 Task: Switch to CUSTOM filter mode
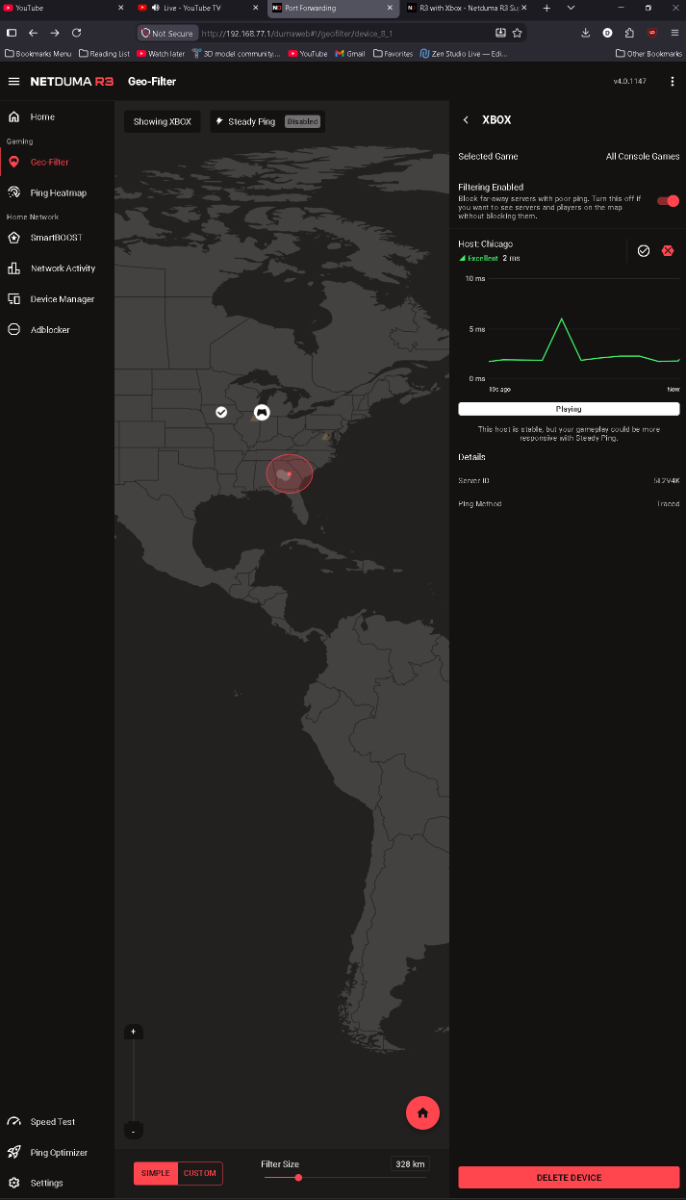click(200, 1173)
